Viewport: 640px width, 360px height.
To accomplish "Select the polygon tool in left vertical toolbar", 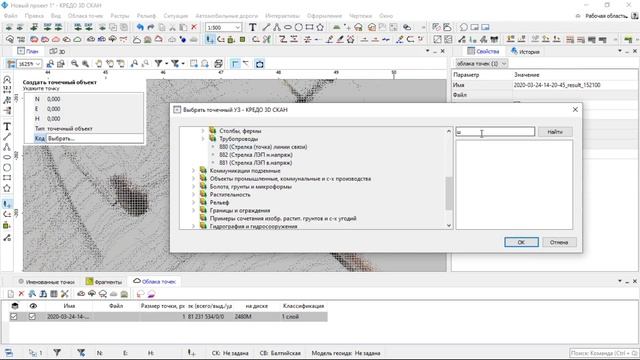I will pyautogui.click(x=7, y=188).
